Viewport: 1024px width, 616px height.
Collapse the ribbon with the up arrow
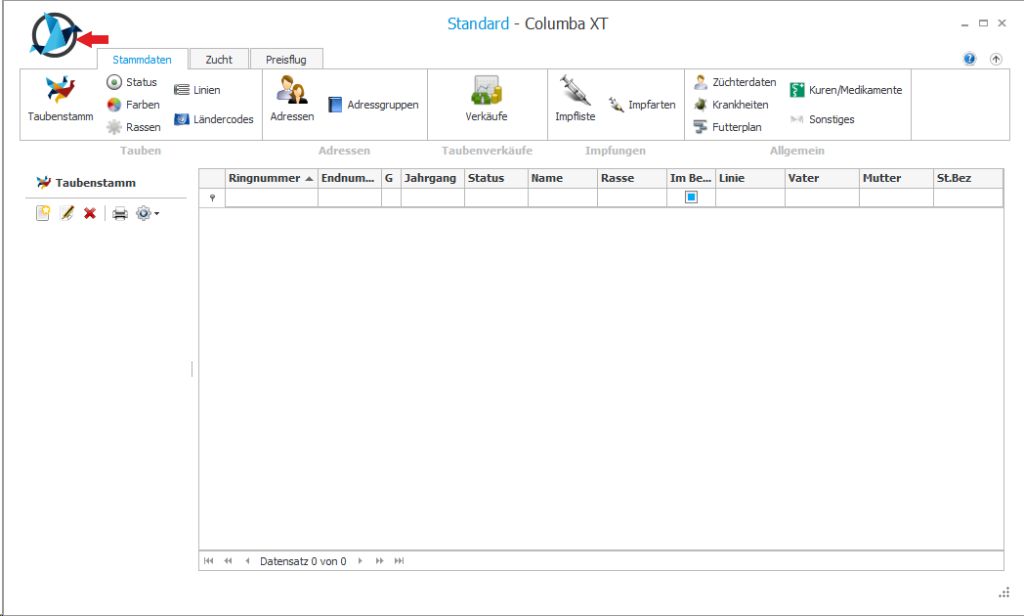click(x=995, y=59)
